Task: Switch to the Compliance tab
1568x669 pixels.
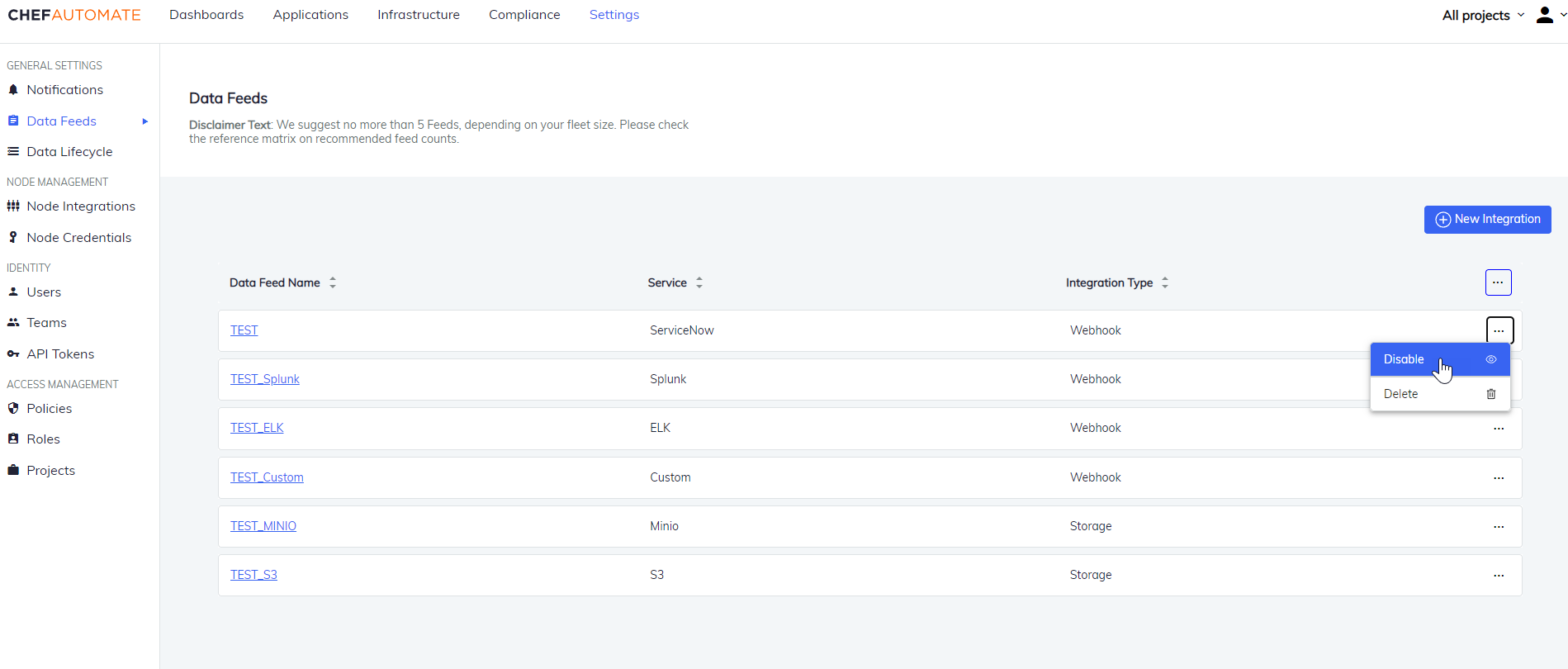Action: [524, 15]
